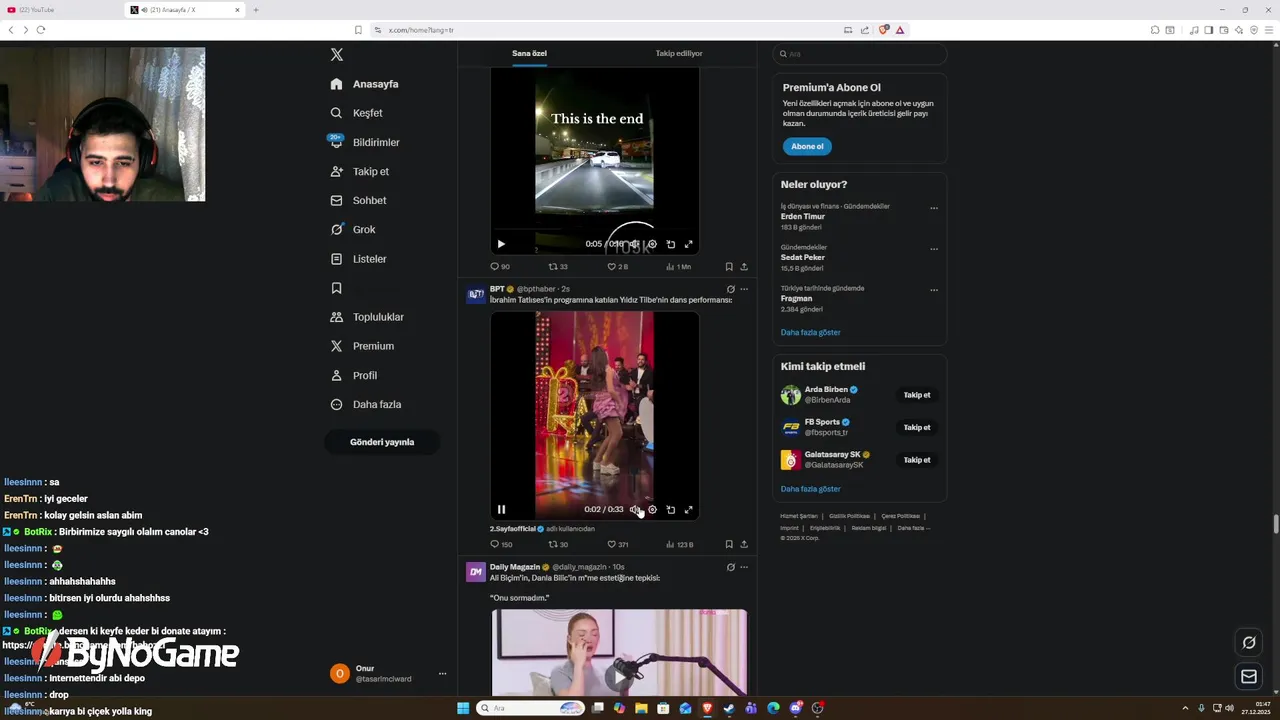Share the BPT post
Screen dimensions: 1280x720
tap(744, 545)
